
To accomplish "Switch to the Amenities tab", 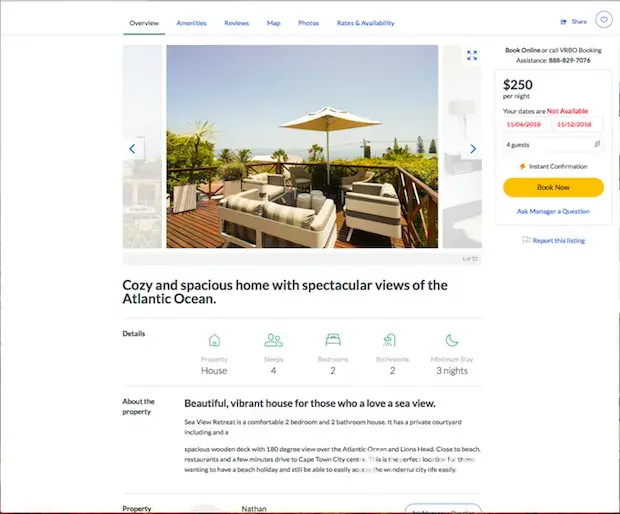I will tap(191, 22).
